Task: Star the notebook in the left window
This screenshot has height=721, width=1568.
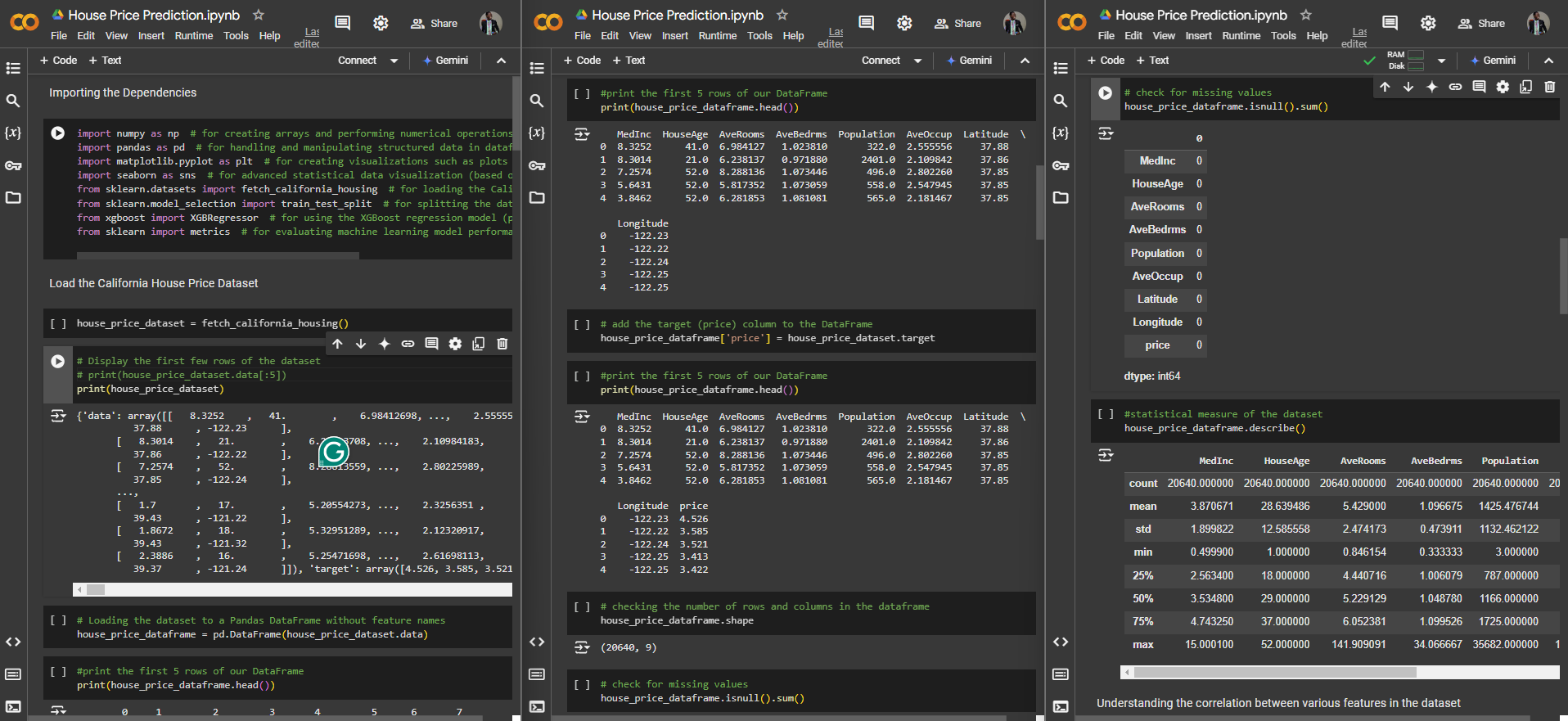Action: tap(259, 15)
